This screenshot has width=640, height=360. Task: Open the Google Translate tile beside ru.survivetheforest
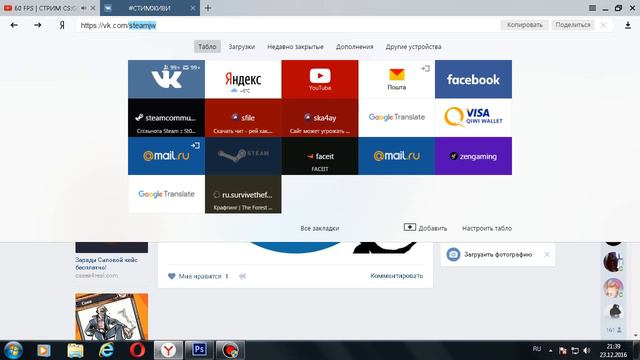click(166, 194)
